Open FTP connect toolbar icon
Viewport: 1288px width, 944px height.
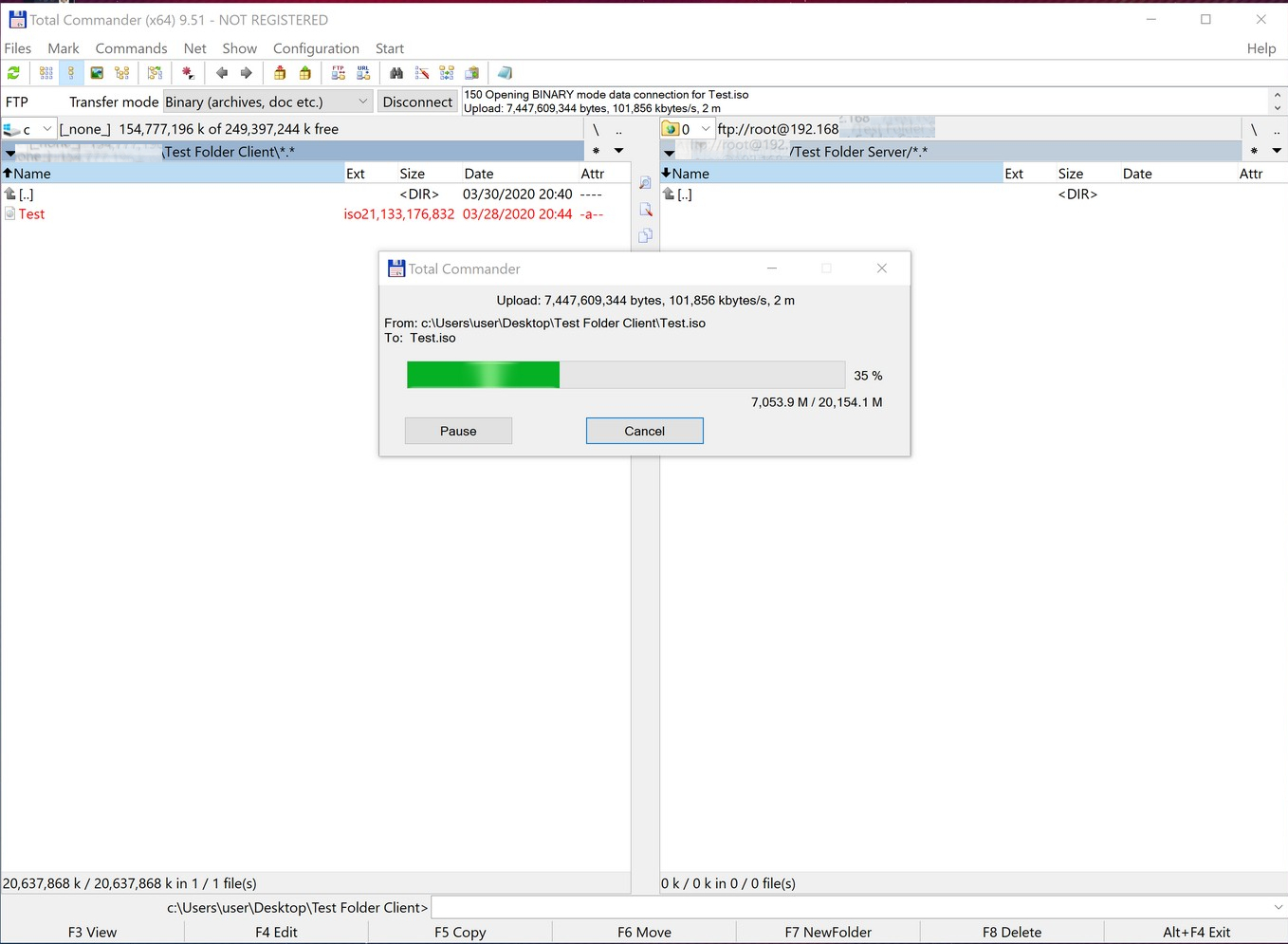[339, 73]
